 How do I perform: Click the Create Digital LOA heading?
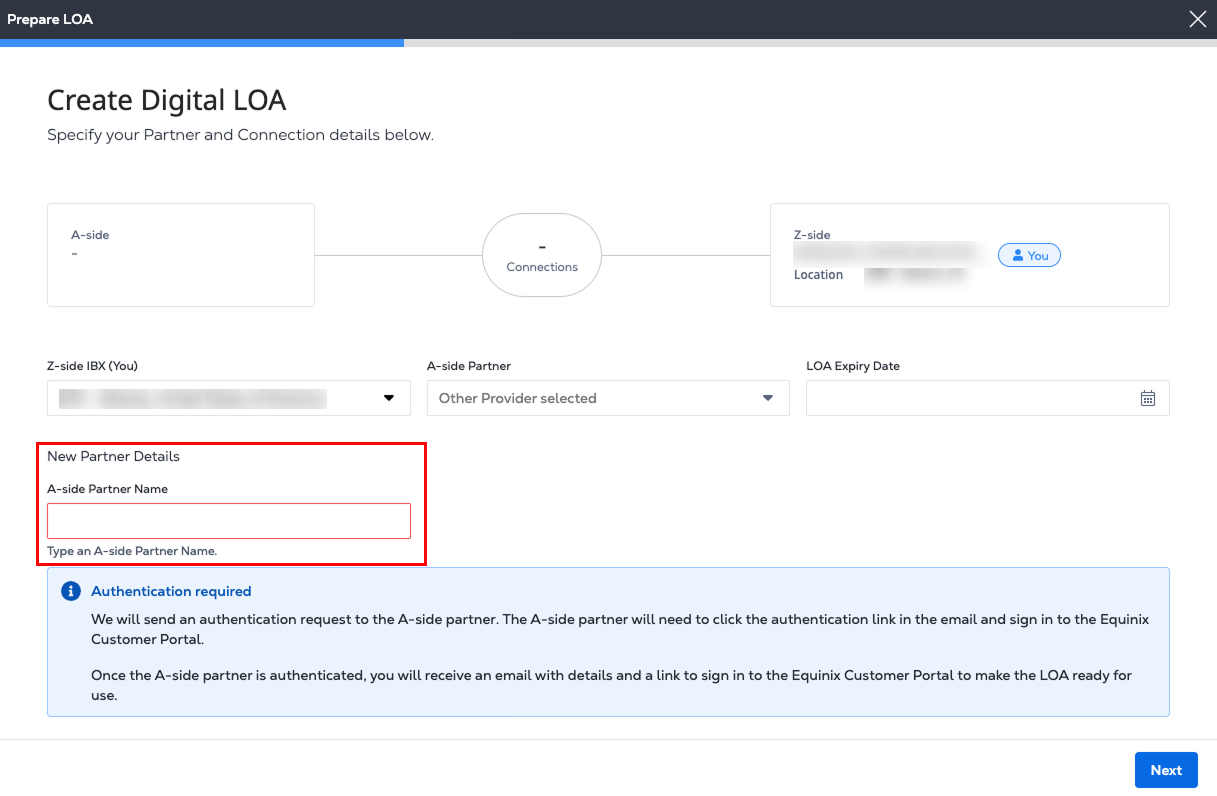(x=167, y=100)
